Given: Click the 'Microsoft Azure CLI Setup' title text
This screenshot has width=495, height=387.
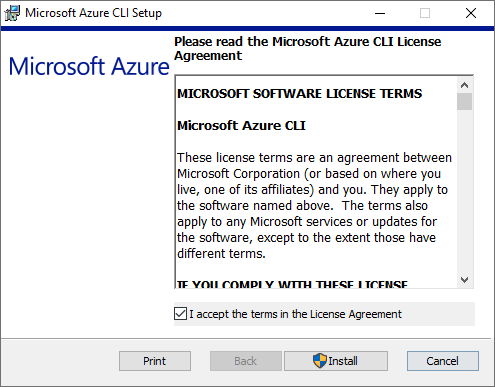Looking at the screenshot, I should tap(94, 13).
